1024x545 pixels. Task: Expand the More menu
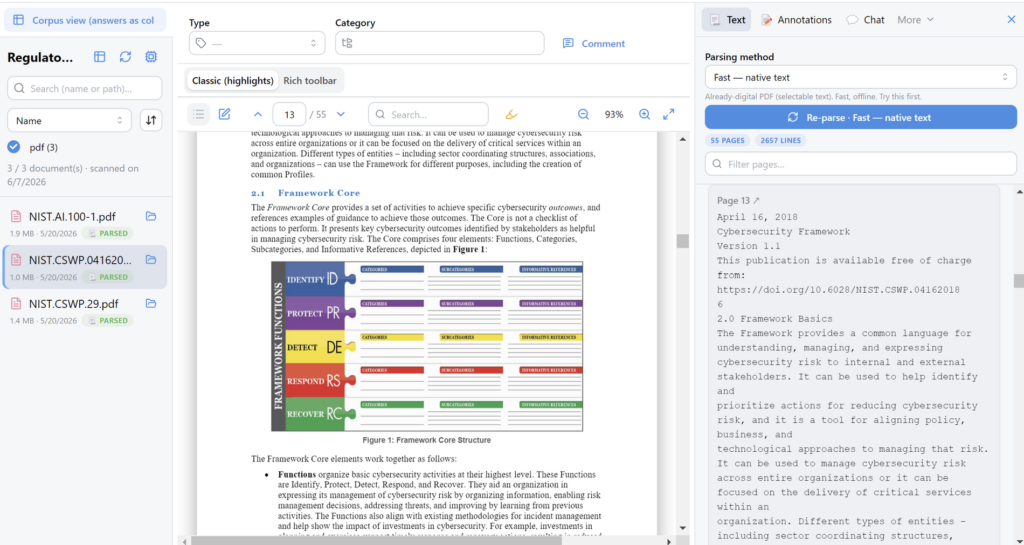pos(915,20)
